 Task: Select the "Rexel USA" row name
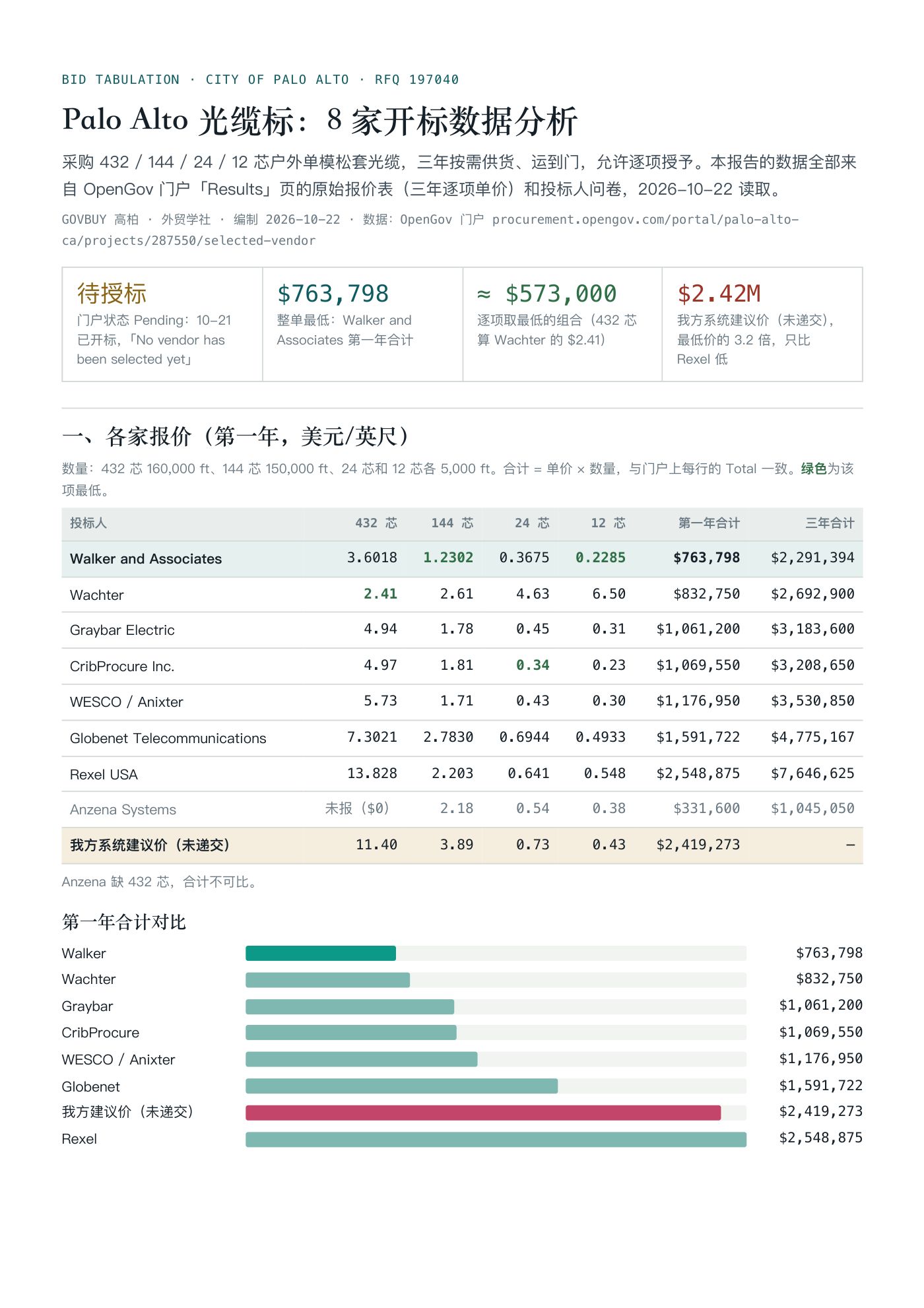point(104,775)
